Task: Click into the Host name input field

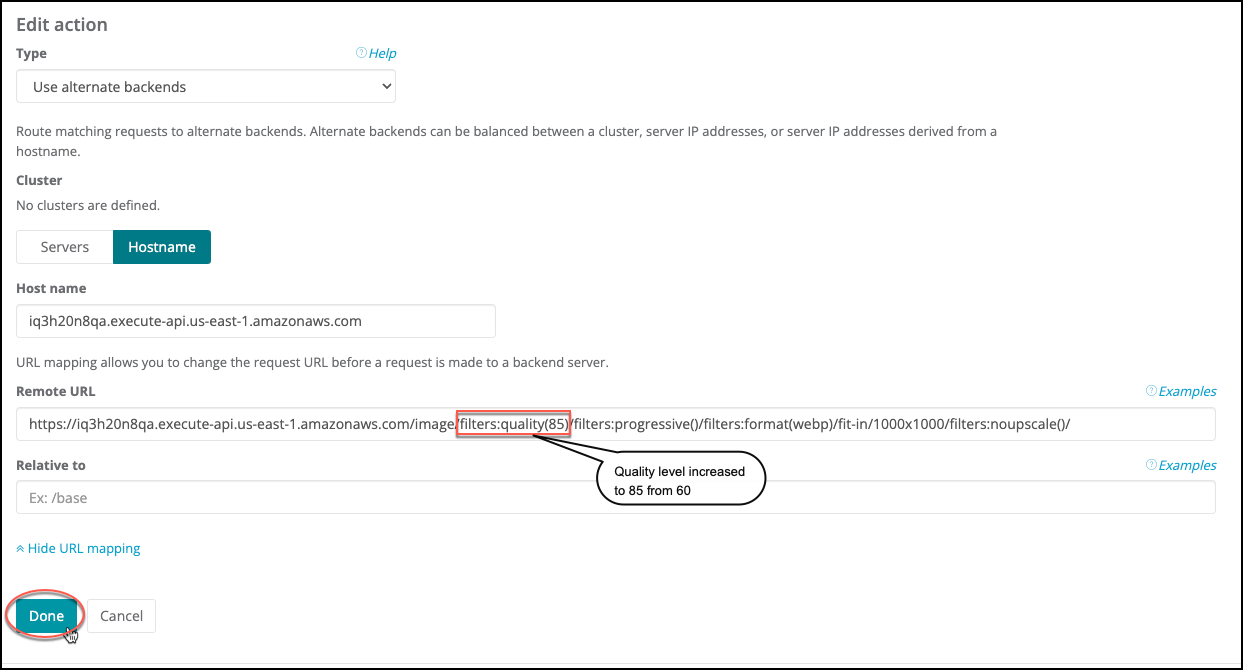Action: [x=256, y=322]
